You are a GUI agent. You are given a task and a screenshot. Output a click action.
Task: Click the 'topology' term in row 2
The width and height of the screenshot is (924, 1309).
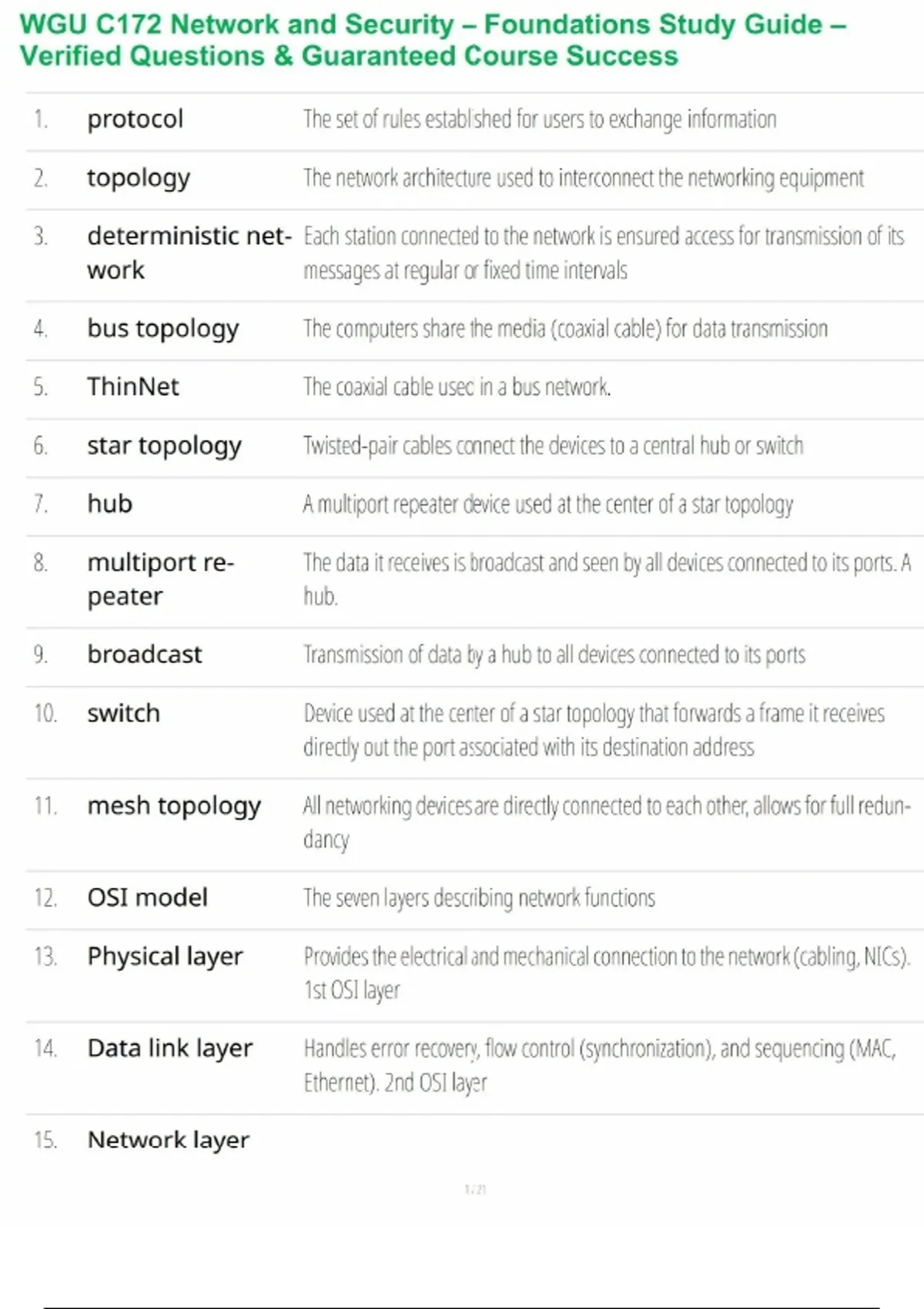click(139, 178)
